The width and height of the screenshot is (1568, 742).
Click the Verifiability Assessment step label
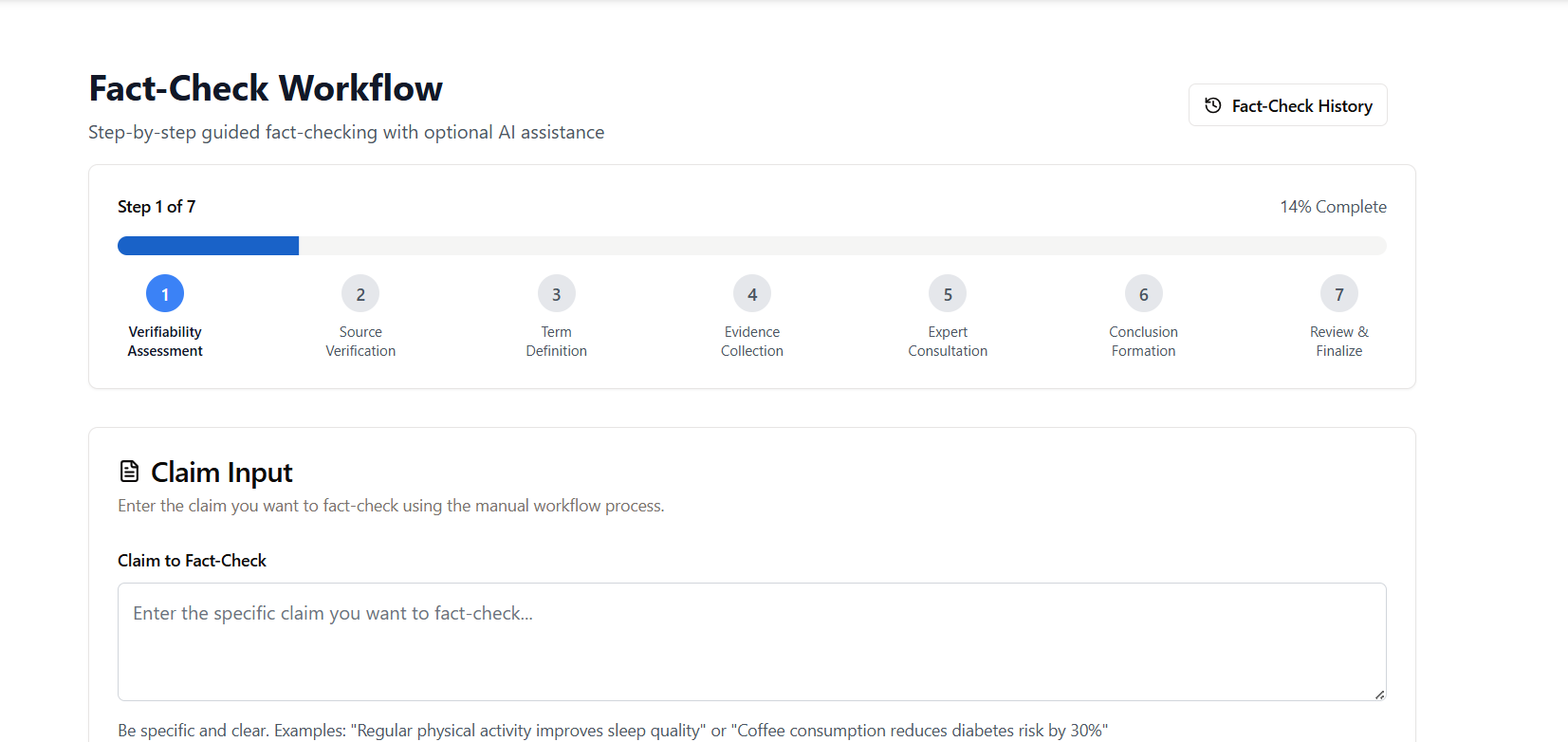point(165,342)
